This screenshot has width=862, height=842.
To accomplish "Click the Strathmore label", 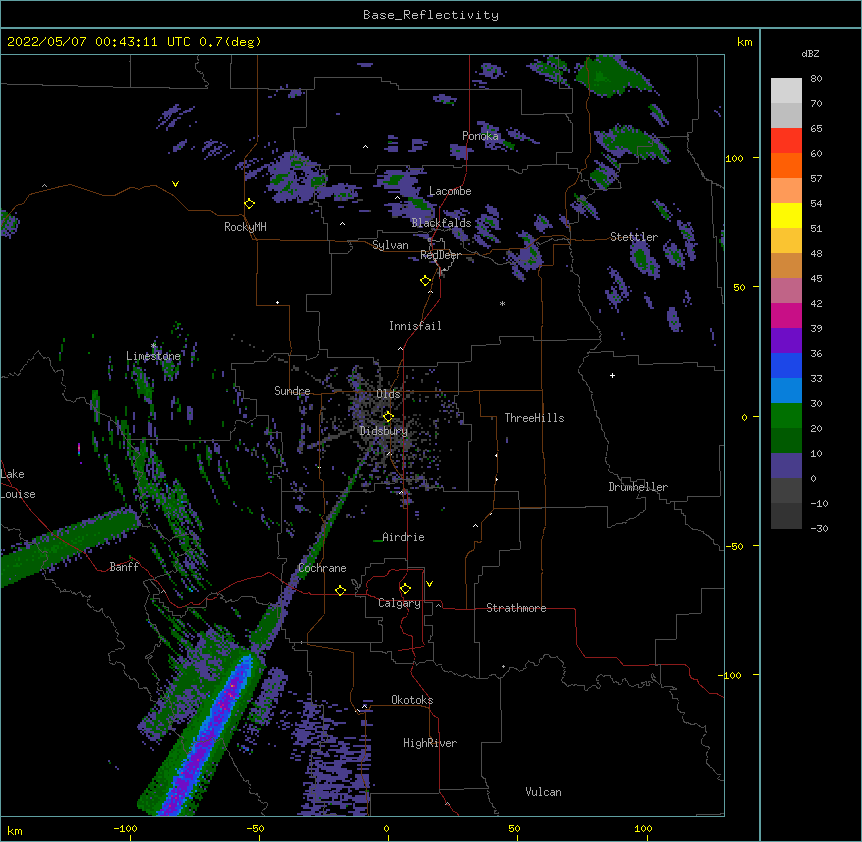I will pyautogui.click(x=516, y=608).
